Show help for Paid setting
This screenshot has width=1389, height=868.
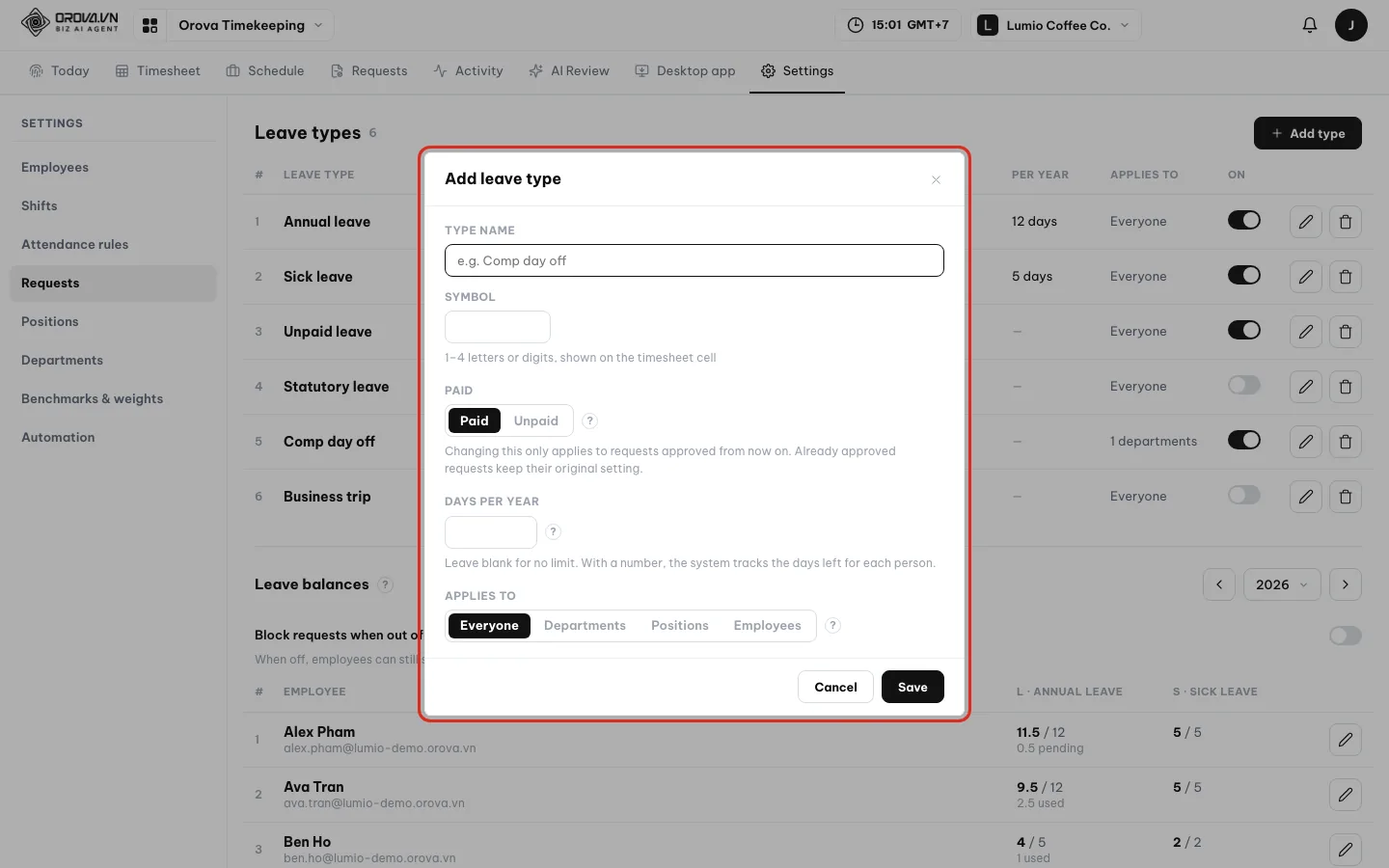coord(590,420)
